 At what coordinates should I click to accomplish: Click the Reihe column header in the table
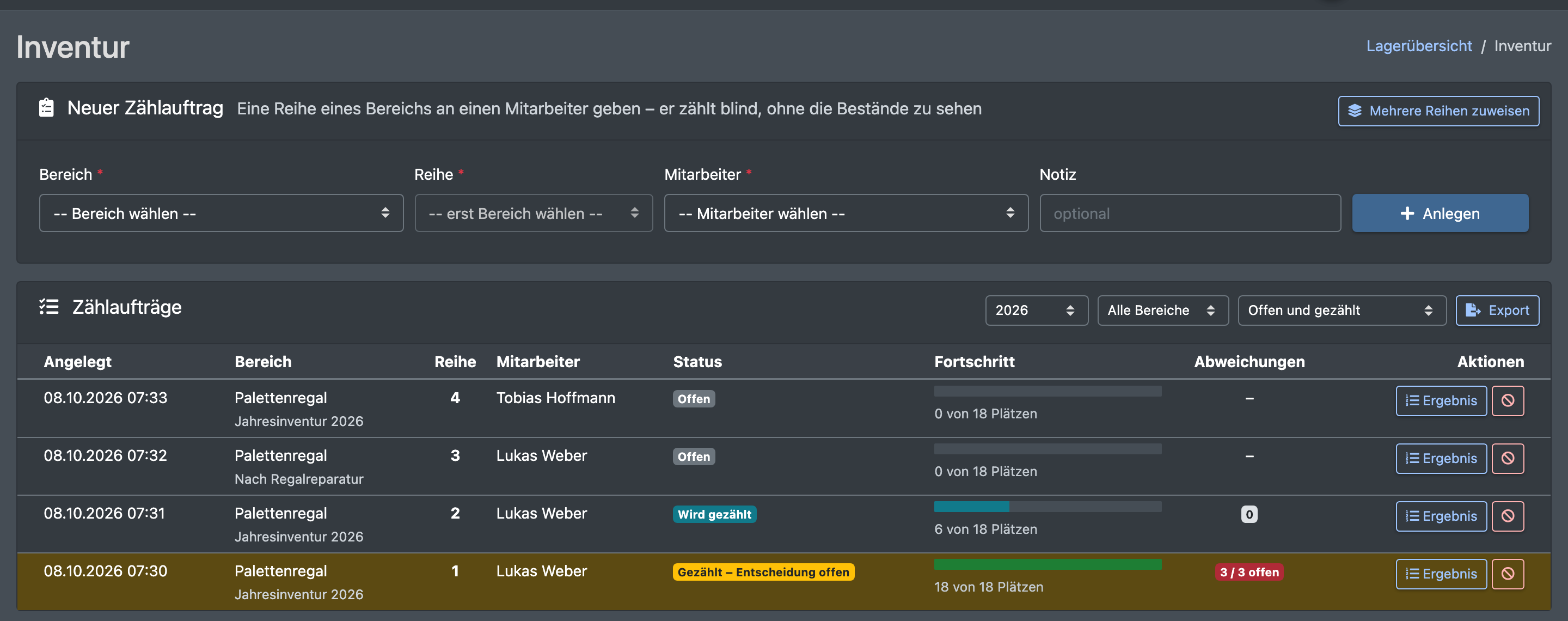click(x=455, y=362)
